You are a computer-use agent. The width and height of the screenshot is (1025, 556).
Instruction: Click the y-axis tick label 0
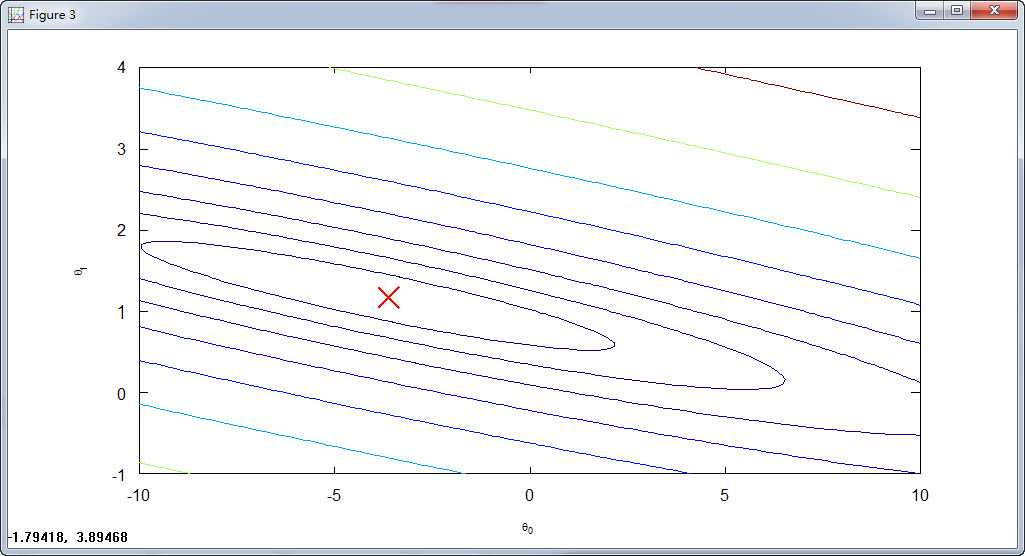[x=122, y=394]
